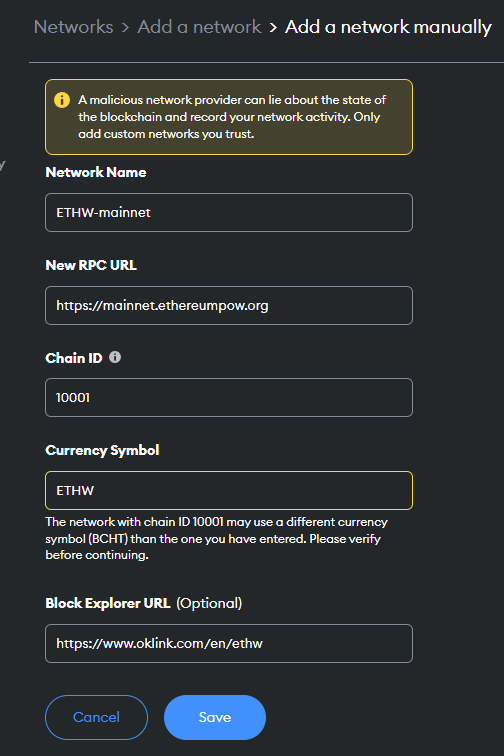The image size is (504, 756).
Task: Click the Chain ID info tooltip icon
Action: [x=115, y=357]
